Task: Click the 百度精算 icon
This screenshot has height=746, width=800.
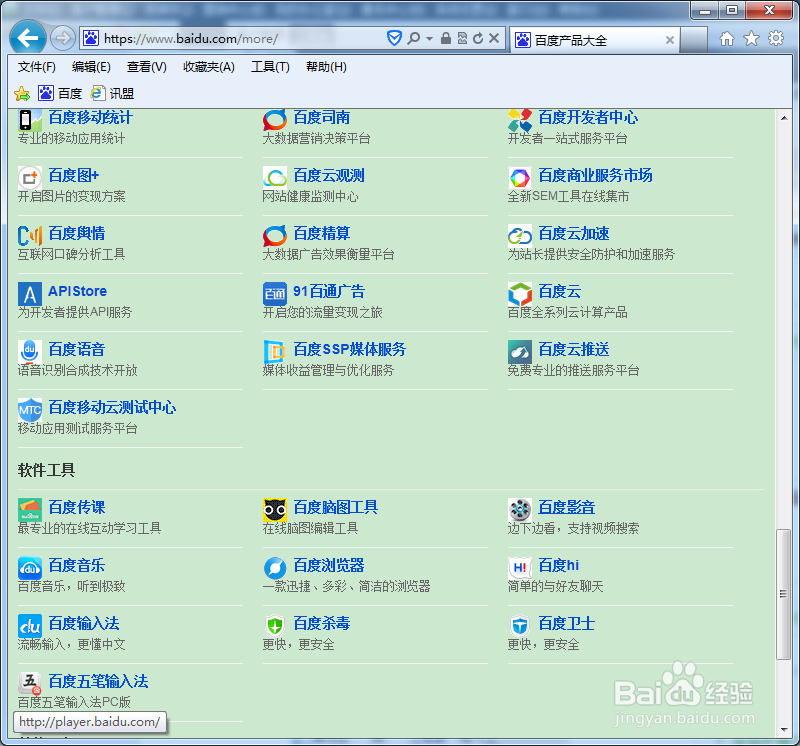Action: click(275, 236)
